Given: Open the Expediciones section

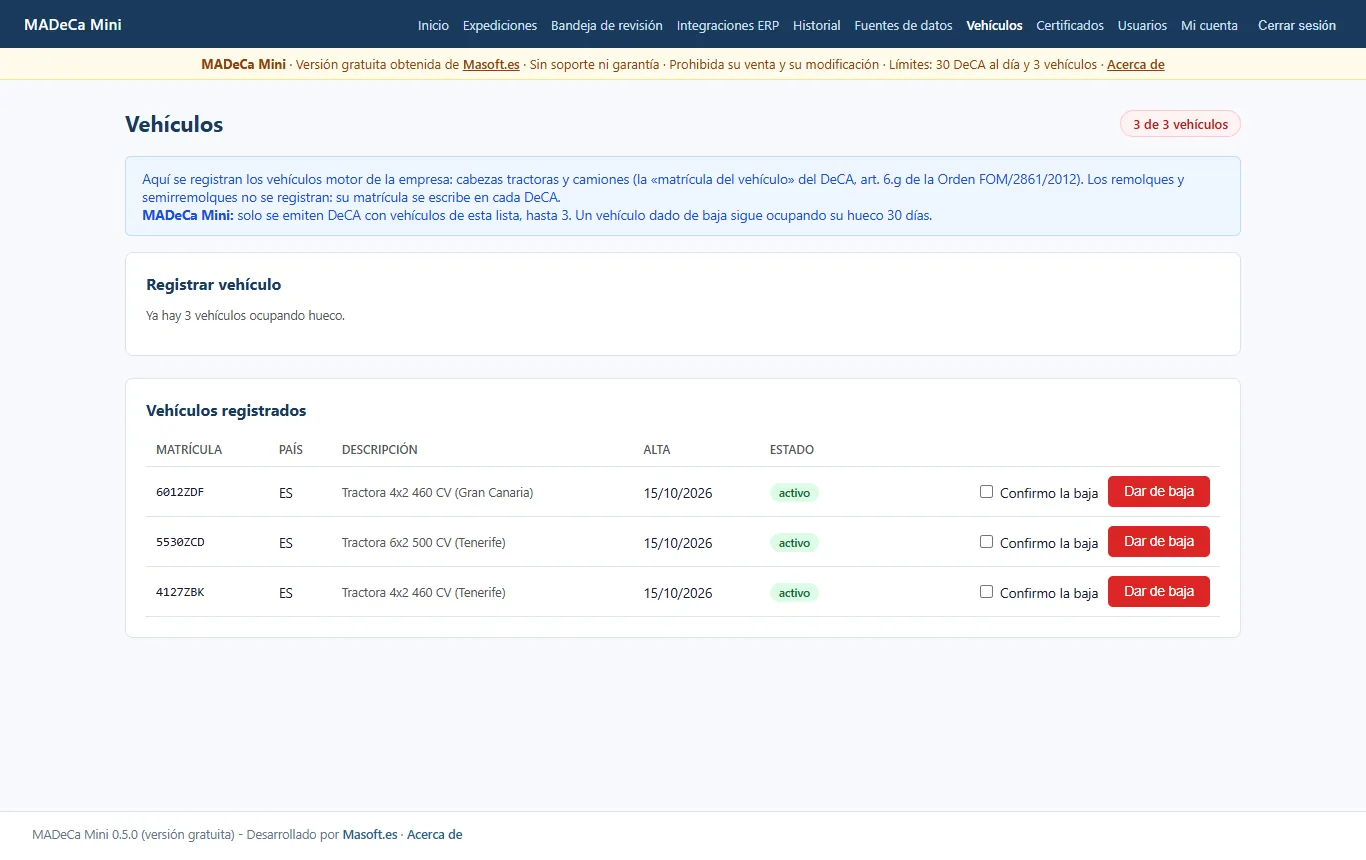Looking at the screenshot, I should click(500, 25).
